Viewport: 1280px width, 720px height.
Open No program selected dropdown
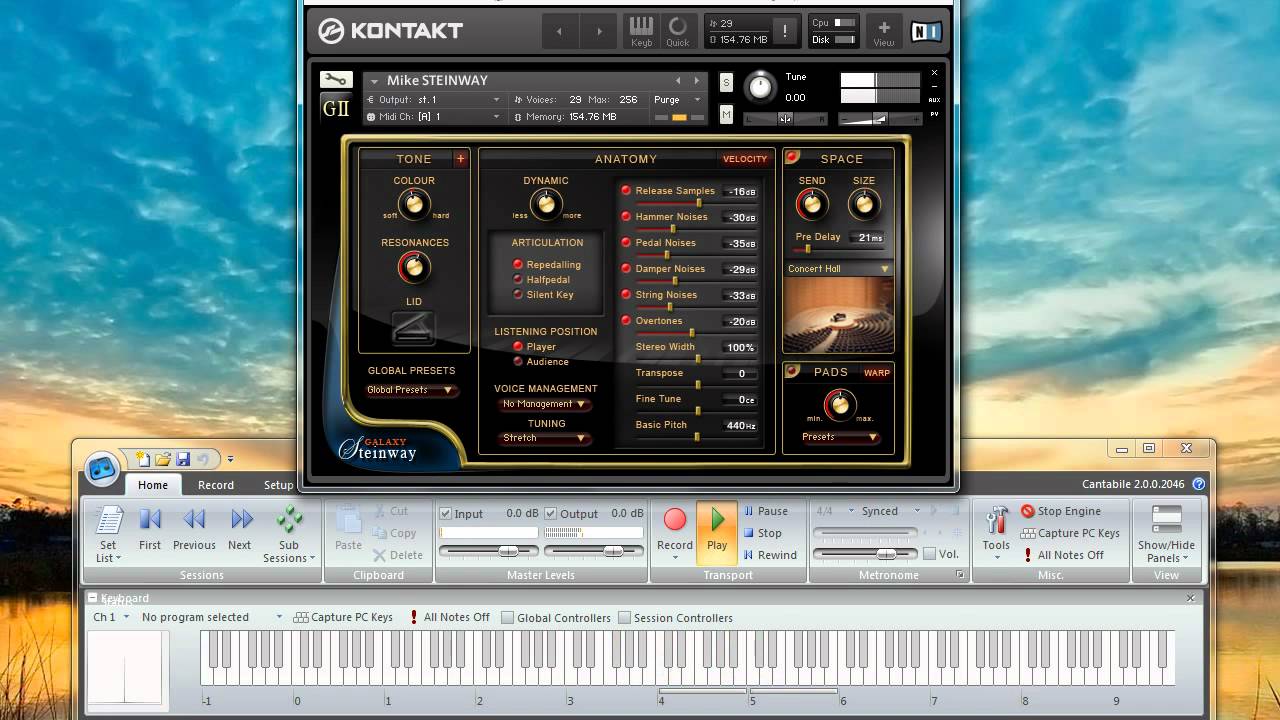[212, 618]
